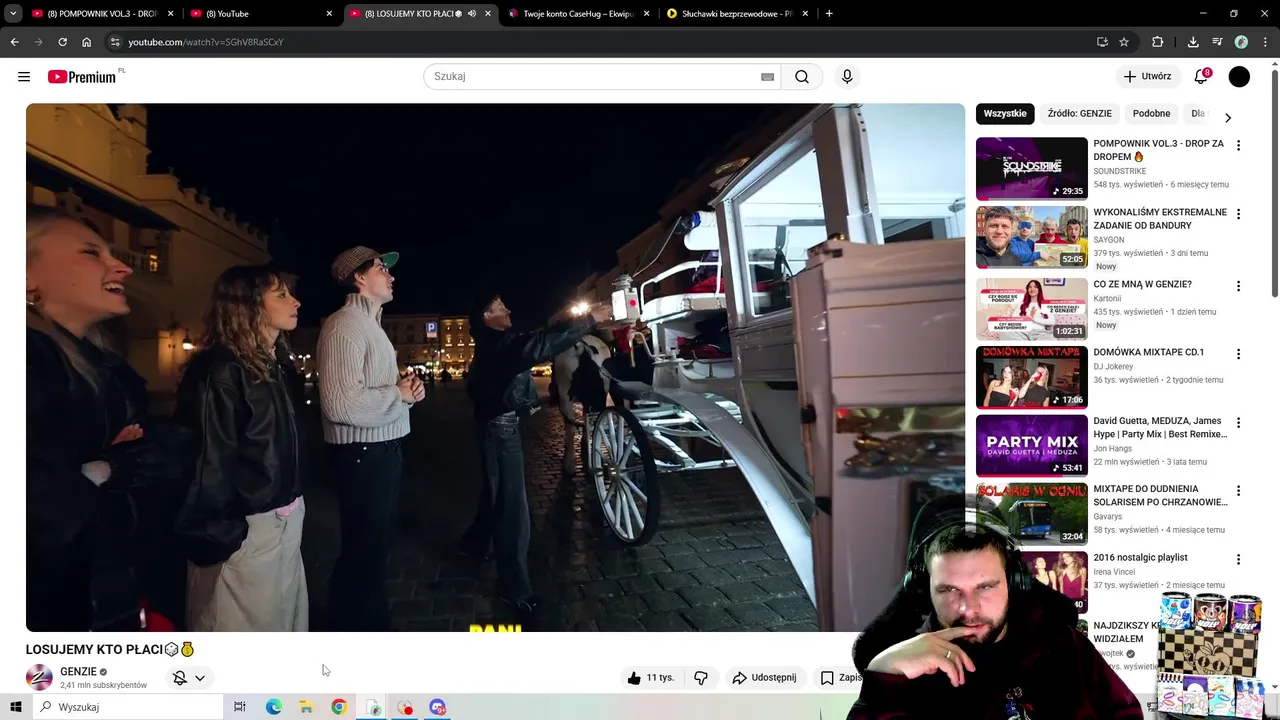Image resolution: width=1280 pixels, height=720 pixels.
Task: Mute the LOSUJEMY KTO PŁACI tab audio
Action: pyautogui.click(x=472, y=14)
